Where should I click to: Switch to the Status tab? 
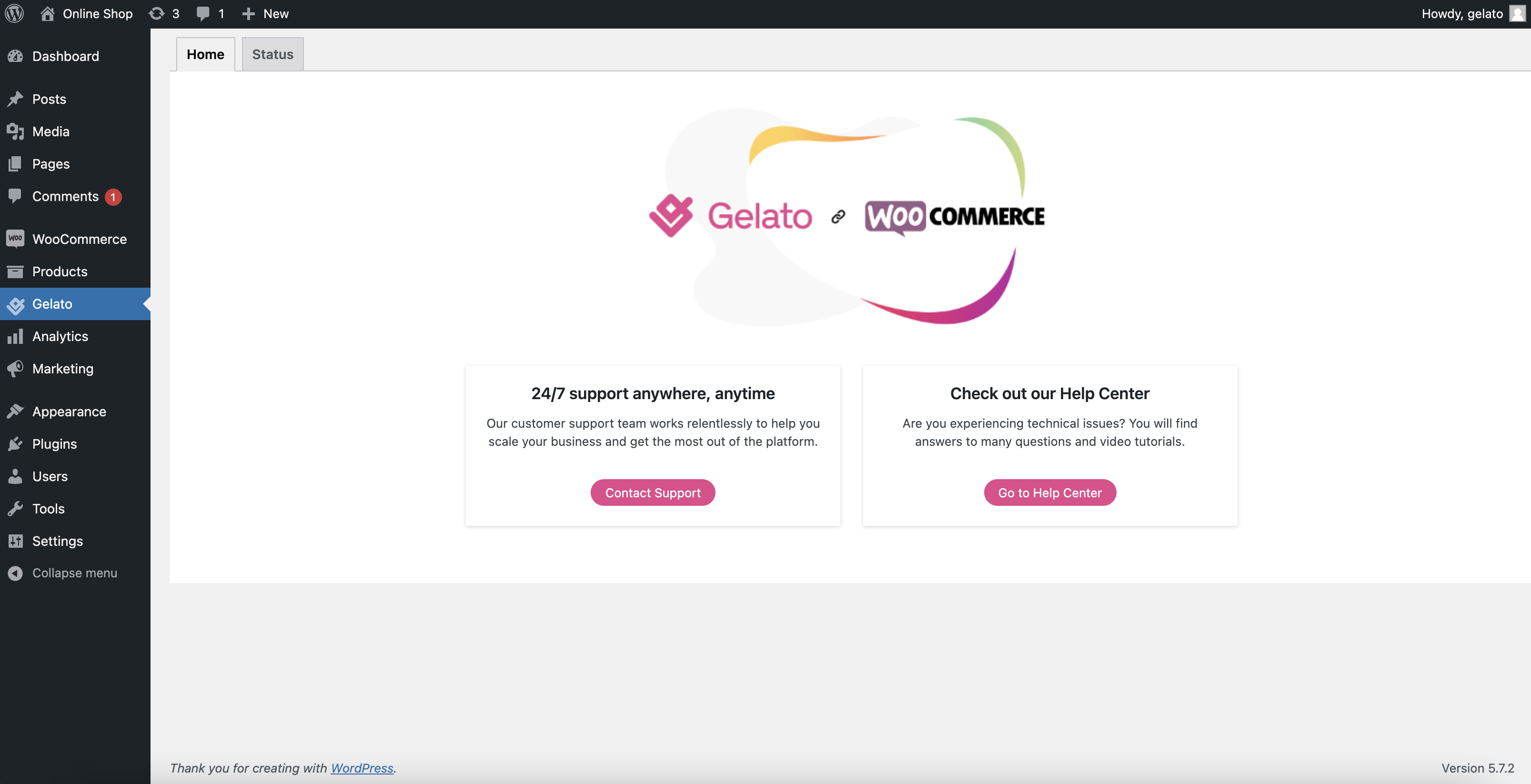(272, 53)
